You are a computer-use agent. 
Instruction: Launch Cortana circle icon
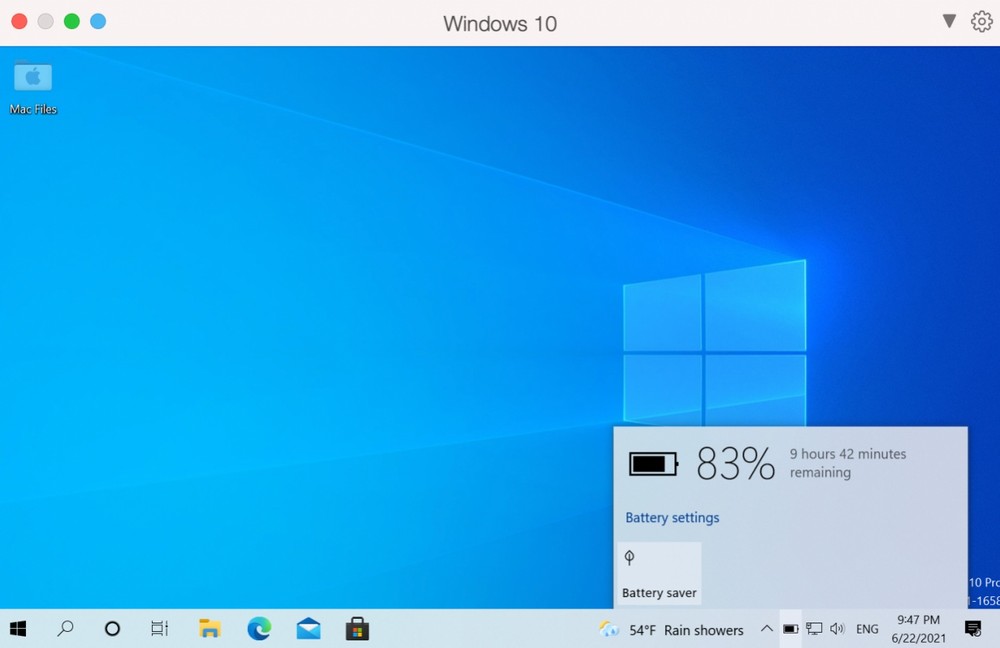coord(112,629)
